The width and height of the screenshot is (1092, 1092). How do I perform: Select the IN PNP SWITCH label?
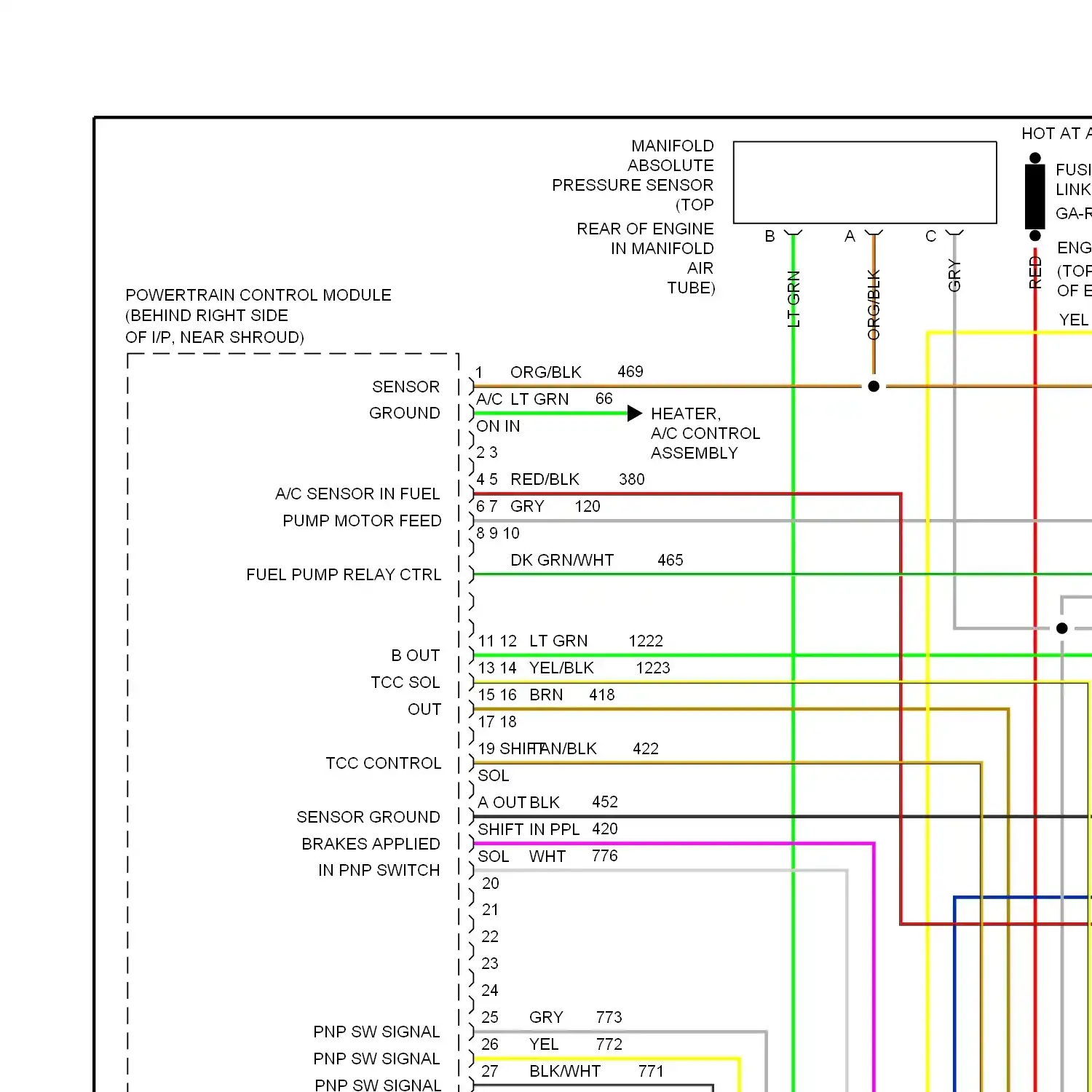coord(379,870)
